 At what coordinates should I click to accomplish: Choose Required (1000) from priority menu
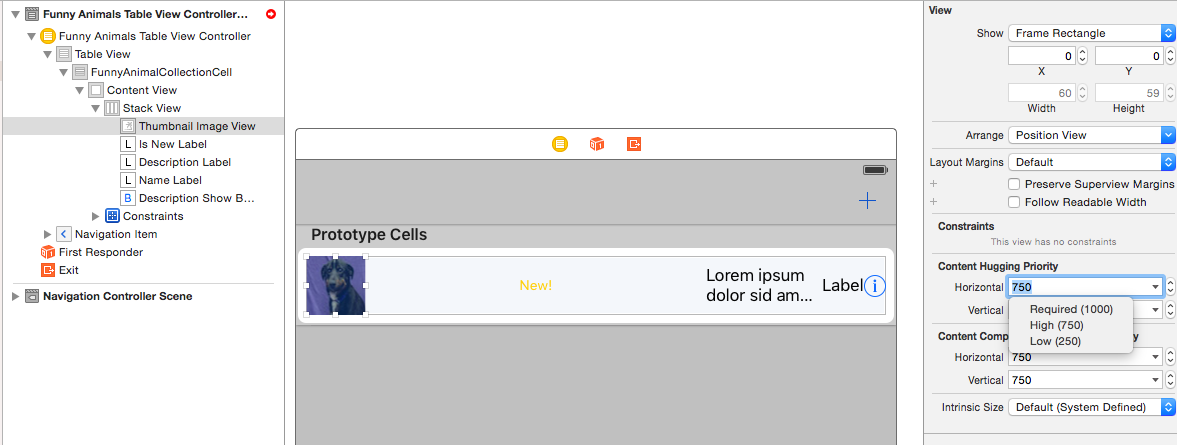click(x=1071, y=309)
